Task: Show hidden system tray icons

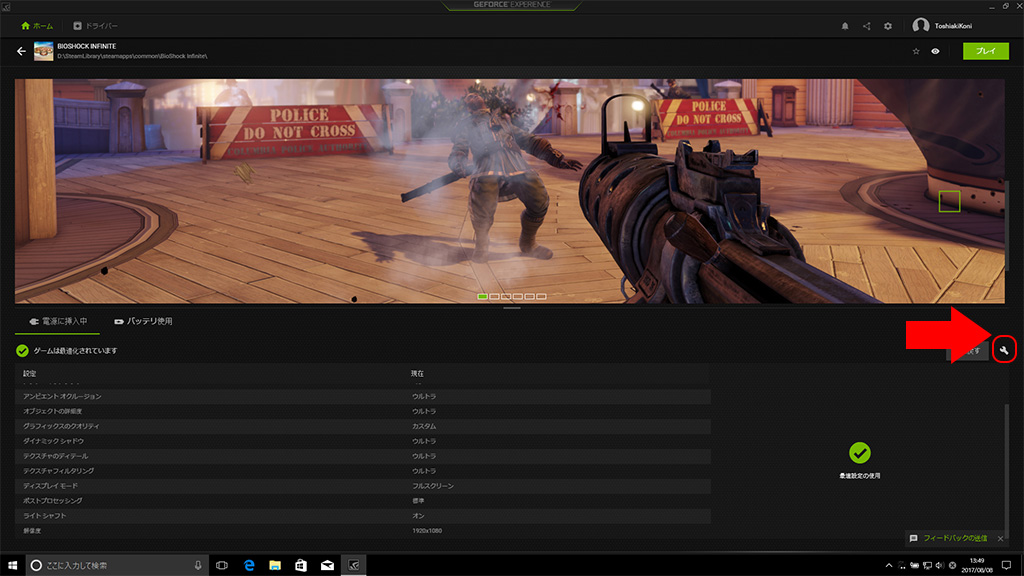Action: tap(889, 565)
